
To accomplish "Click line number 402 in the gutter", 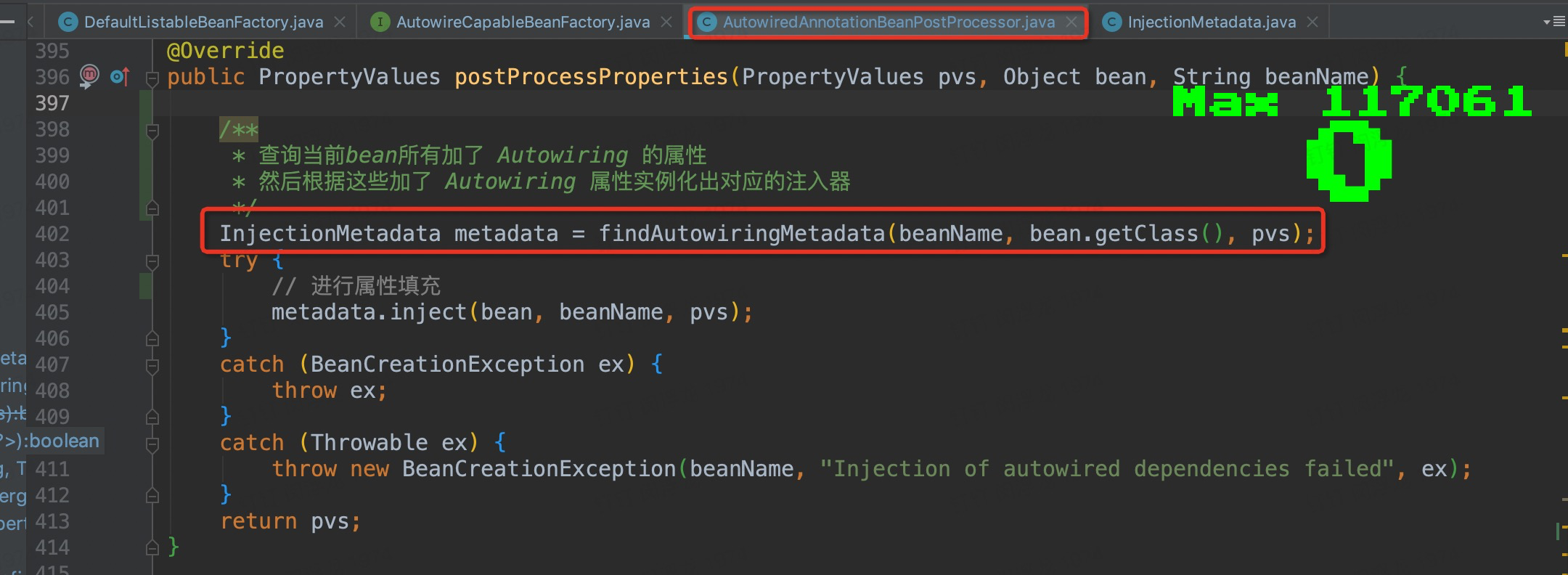I will pyautogui.click(x=52, y=234).
